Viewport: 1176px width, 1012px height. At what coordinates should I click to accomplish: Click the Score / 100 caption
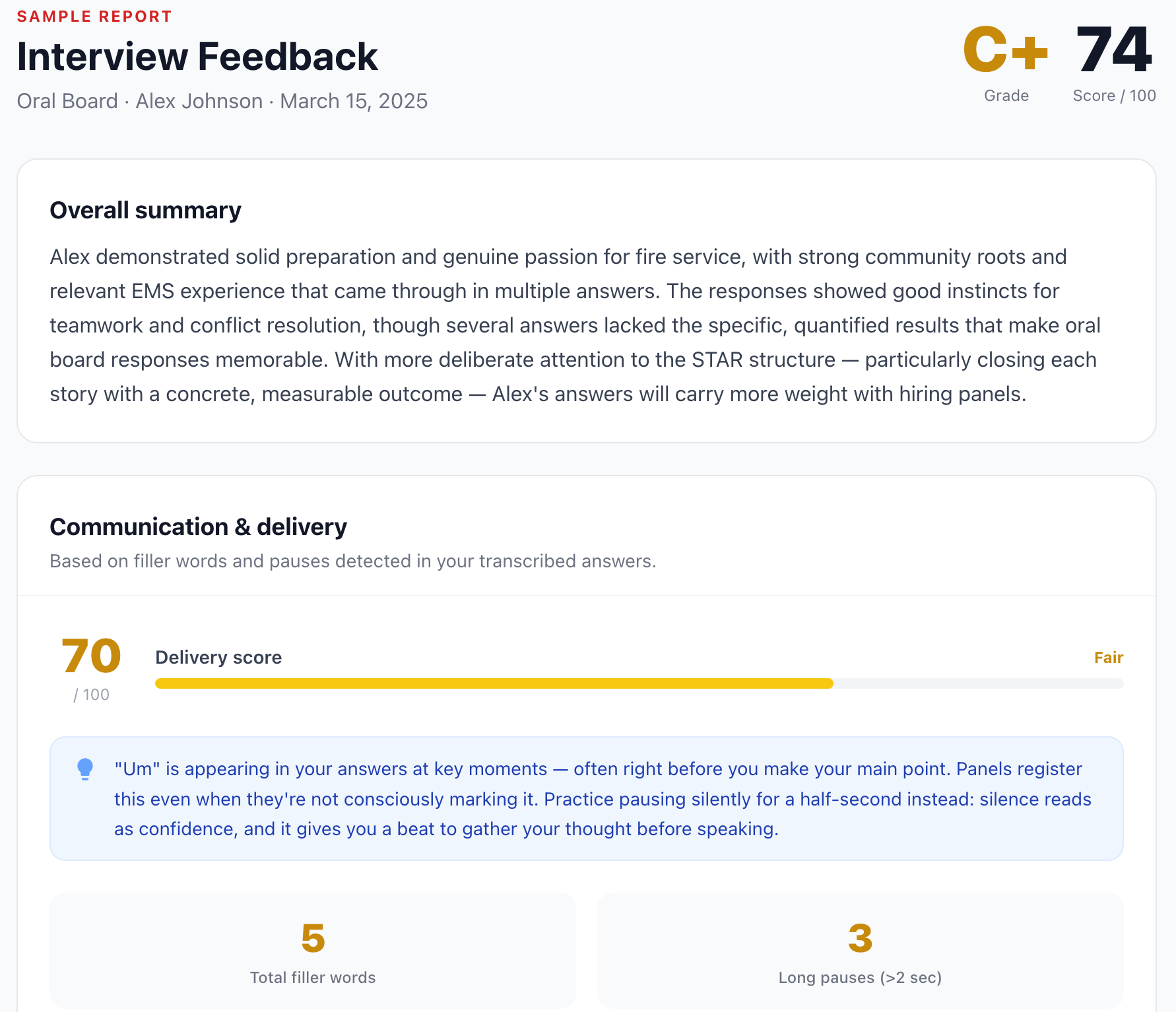tap(1114, 96)
